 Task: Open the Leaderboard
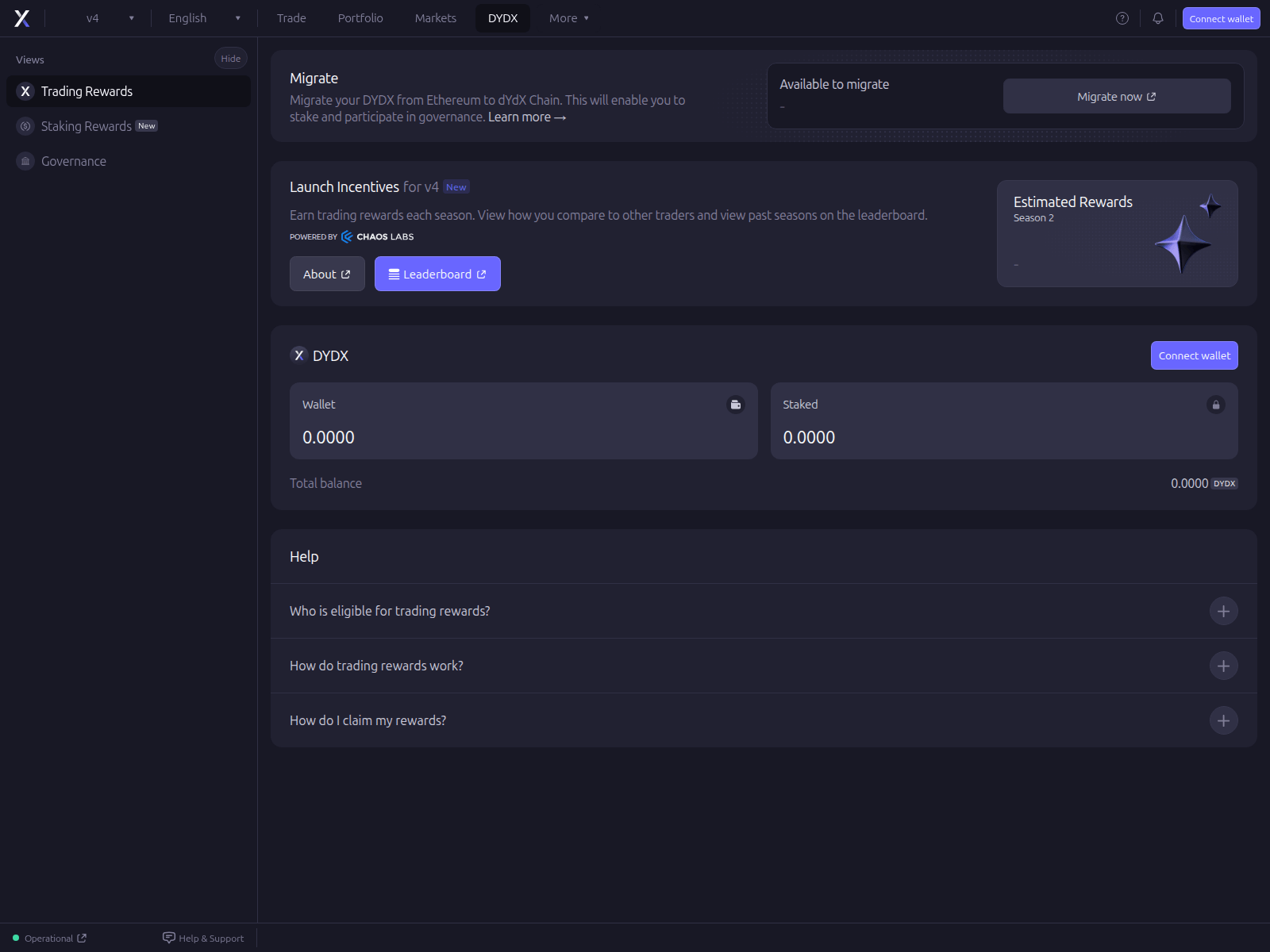(x=437, y=274)
